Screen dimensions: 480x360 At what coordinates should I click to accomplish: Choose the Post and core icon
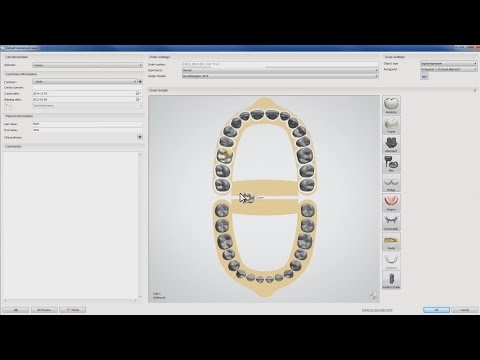[x=391, y=164]
